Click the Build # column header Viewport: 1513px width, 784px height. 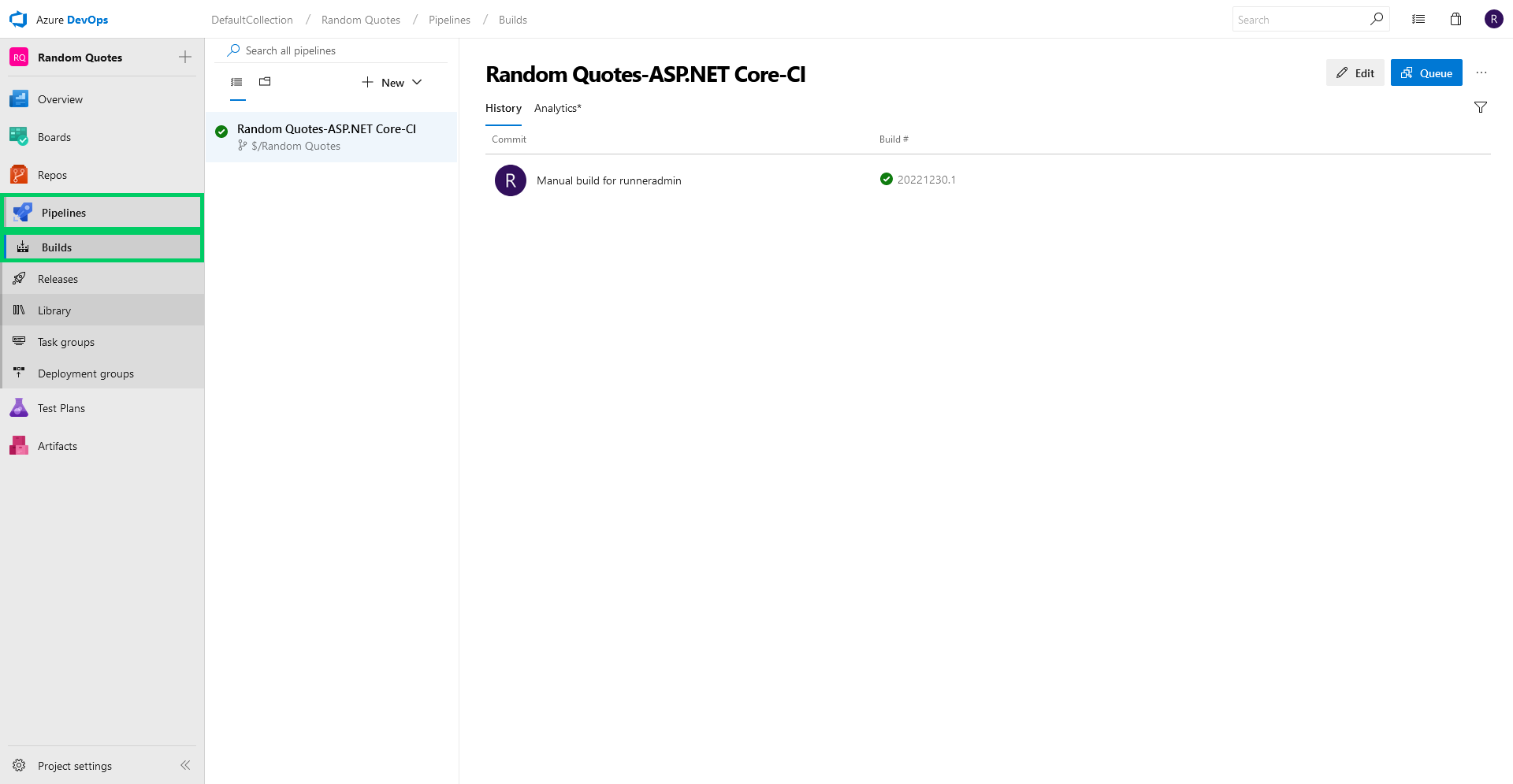(x=894, y=139)
